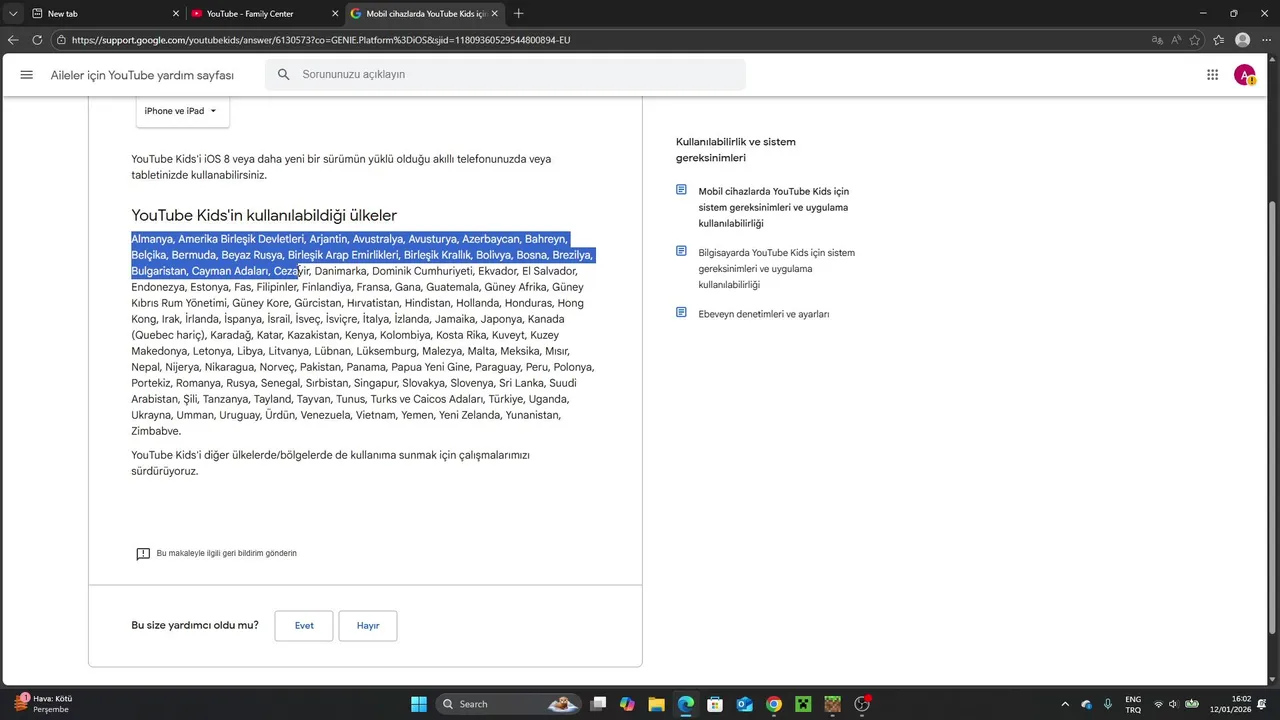Image resolution: width=1280 pixels, height=720 pixels.
Task: View site info lock icon
Action: coord(61,40)
